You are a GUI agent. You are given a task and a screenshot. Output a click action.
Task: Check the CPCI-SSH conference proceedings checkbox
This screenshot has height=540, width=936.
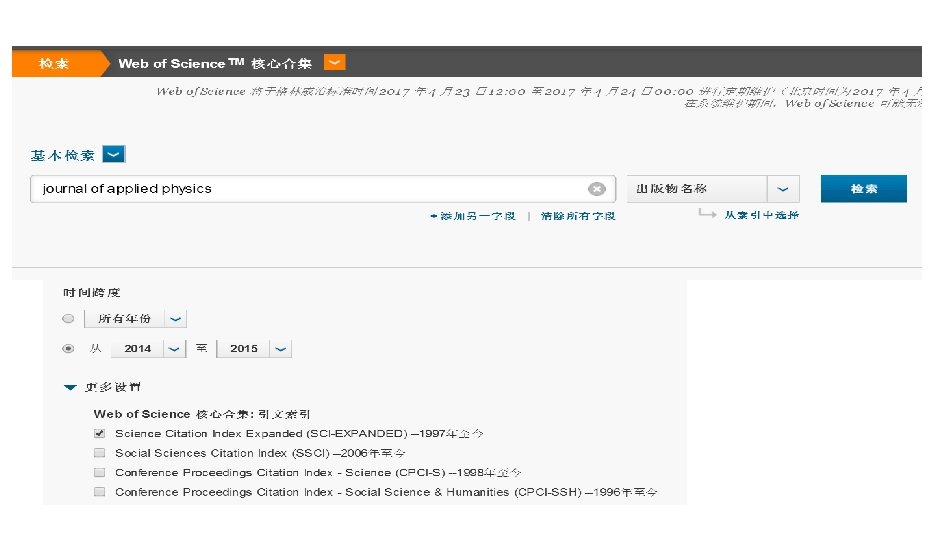(x=100, y=492)
